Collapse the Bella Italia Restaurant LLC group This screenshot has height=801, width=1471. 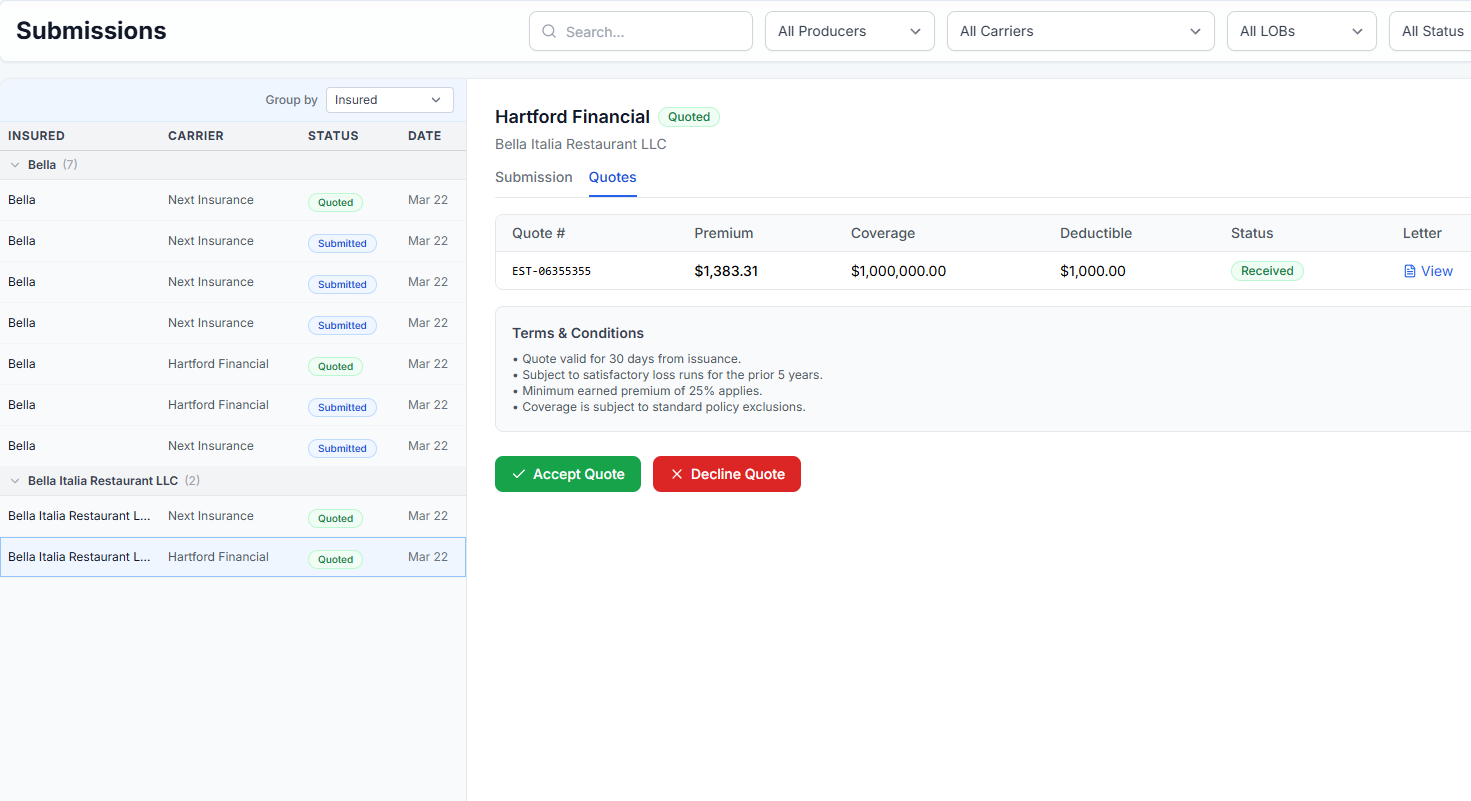(15, 481)
